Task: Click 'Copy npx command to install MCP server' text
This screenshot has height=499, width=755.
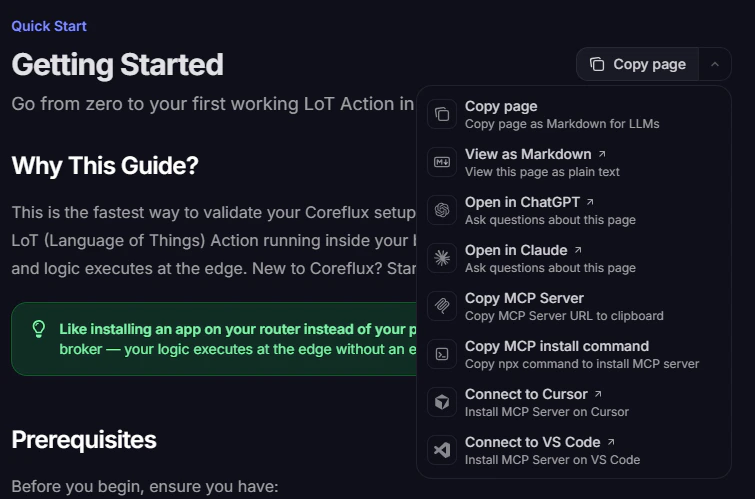Action: tap(582, 364)
